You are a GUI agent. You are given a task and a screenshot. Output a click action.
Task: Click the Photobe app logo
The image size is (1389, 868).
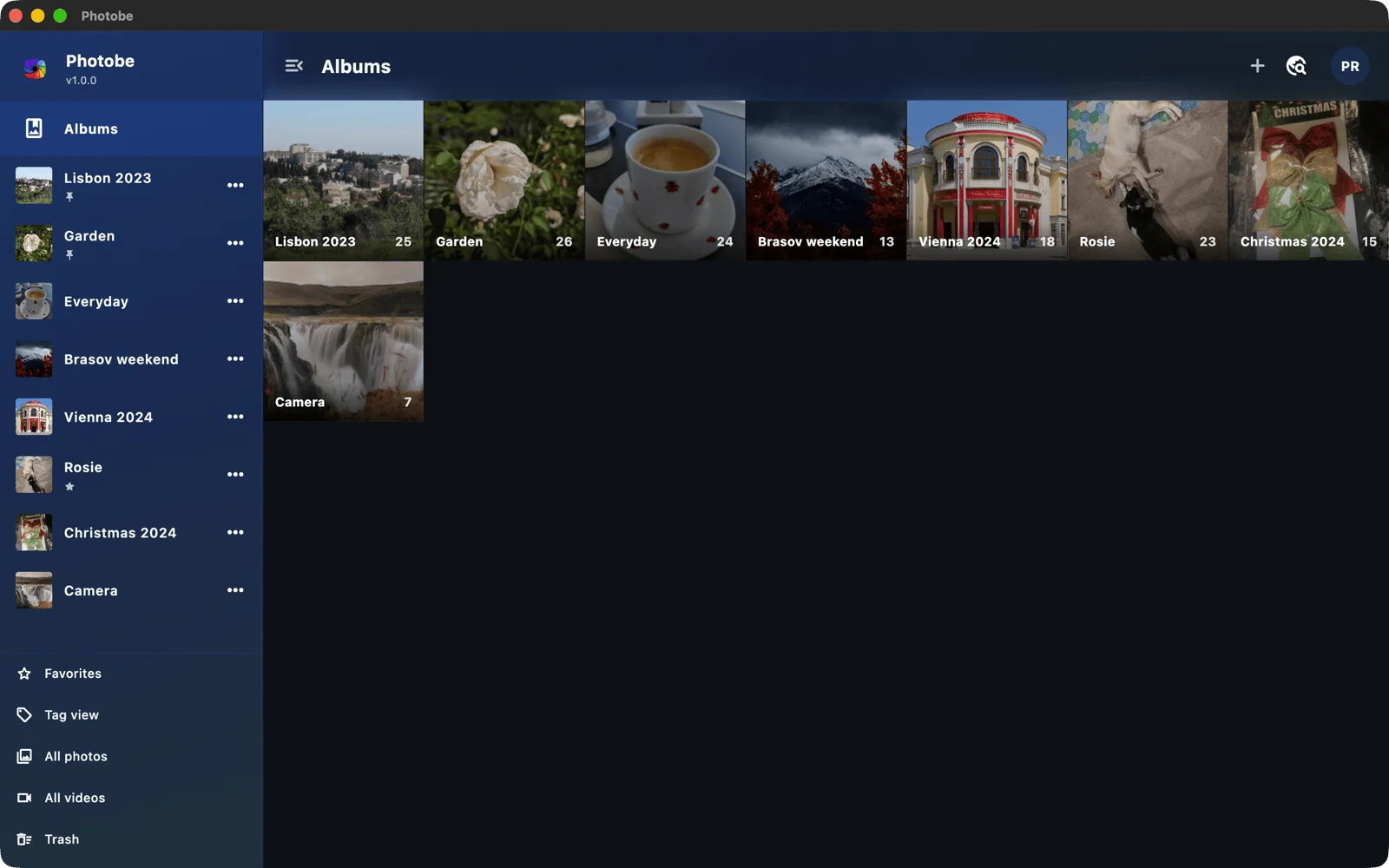pyautogui.click(x=36, y=69)
